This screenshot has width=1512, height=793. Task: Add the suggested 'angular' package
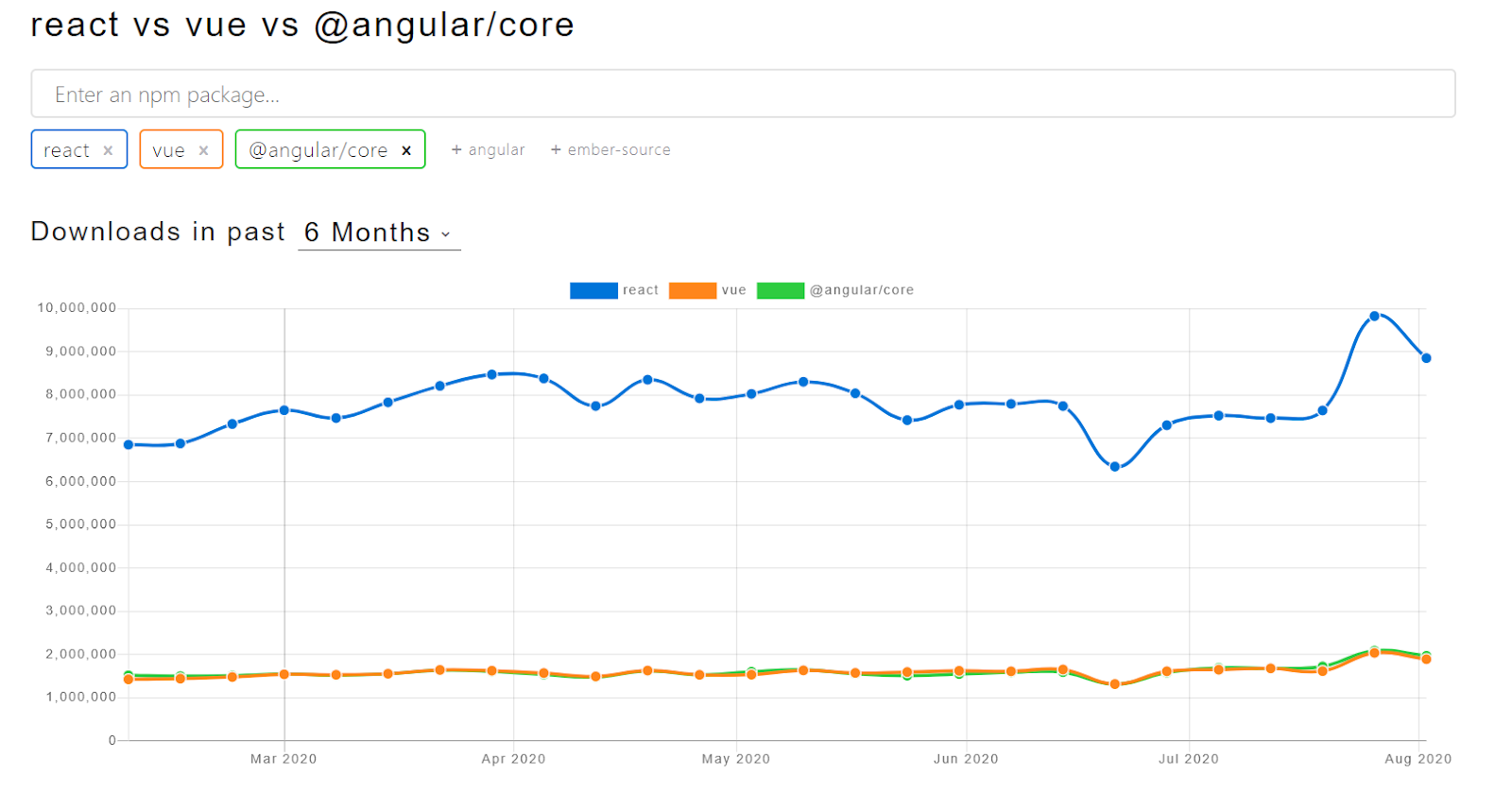pos(488,149)
